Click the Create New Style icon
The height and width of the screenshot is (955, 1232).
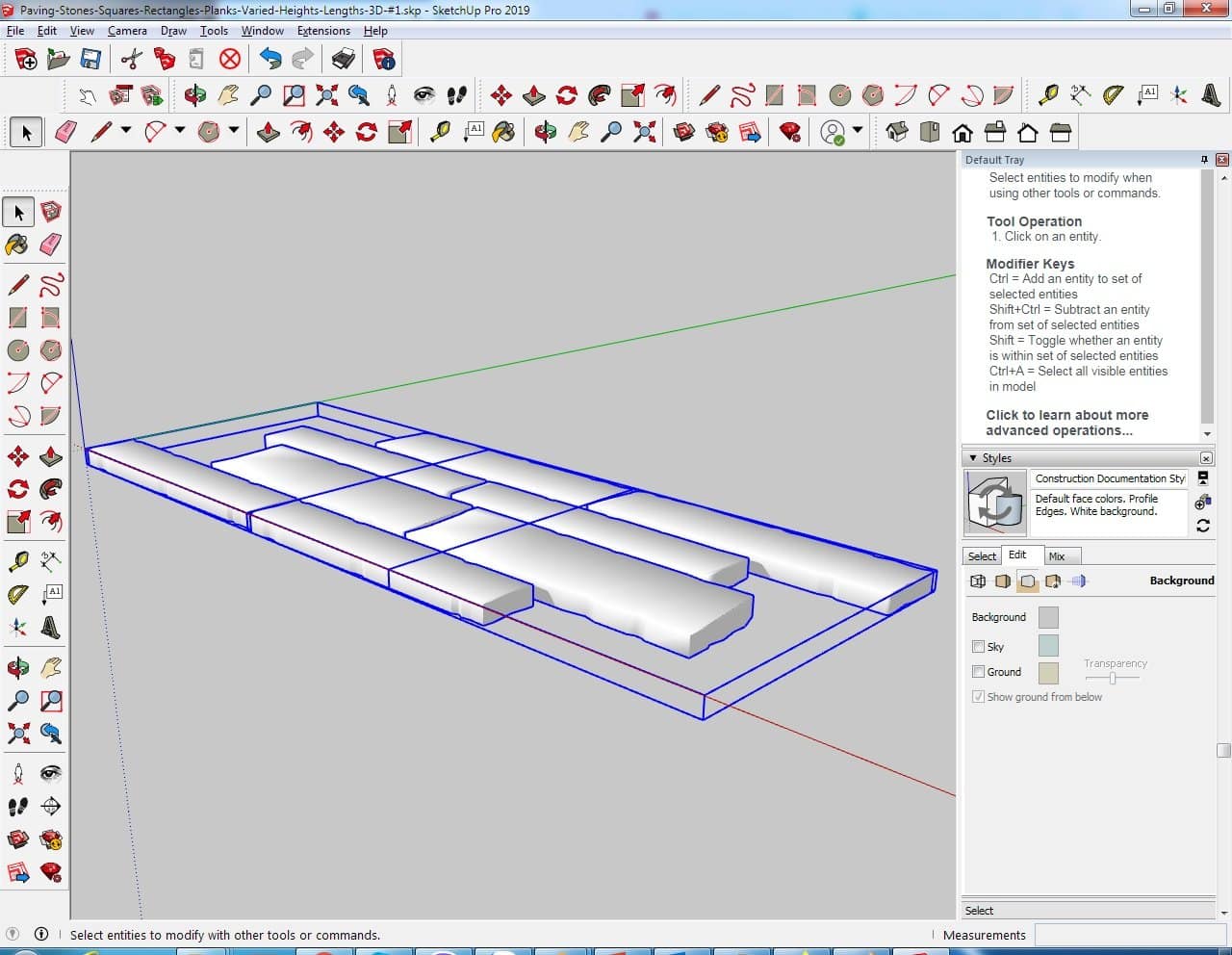tap(1203, 502)
